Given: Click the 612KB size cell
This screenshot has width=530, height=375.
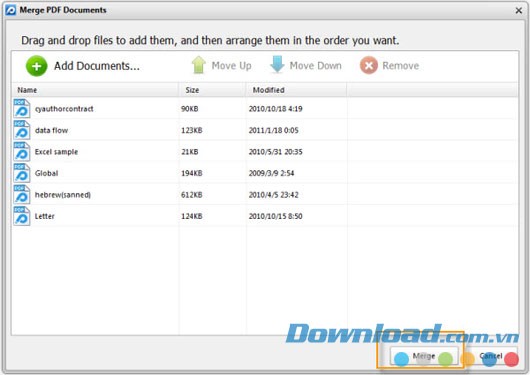Looking at the screenshot, I should coord(192,195).
